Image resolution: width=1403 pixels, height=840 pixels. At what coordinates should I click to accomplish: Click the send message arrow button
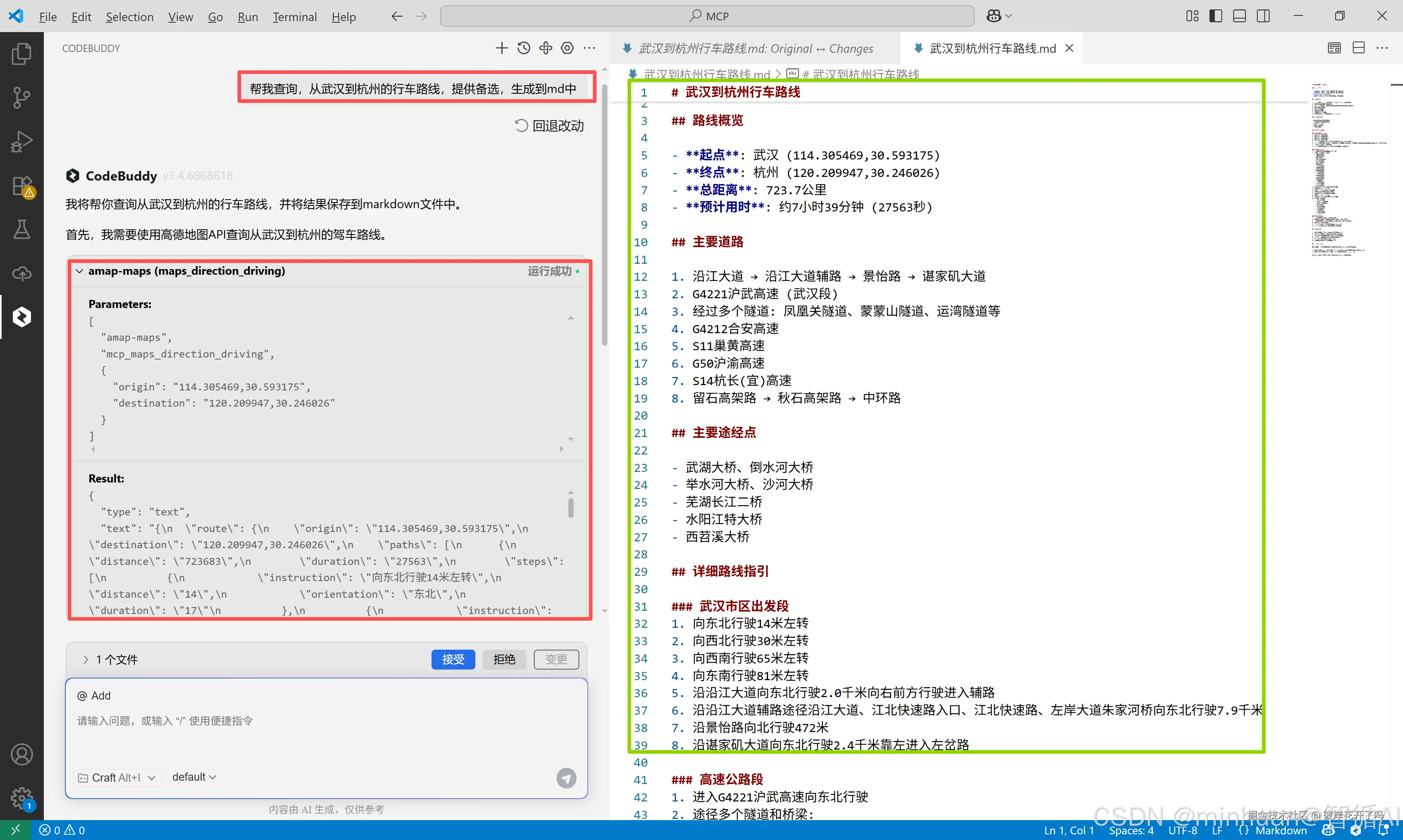click(566, 778)
